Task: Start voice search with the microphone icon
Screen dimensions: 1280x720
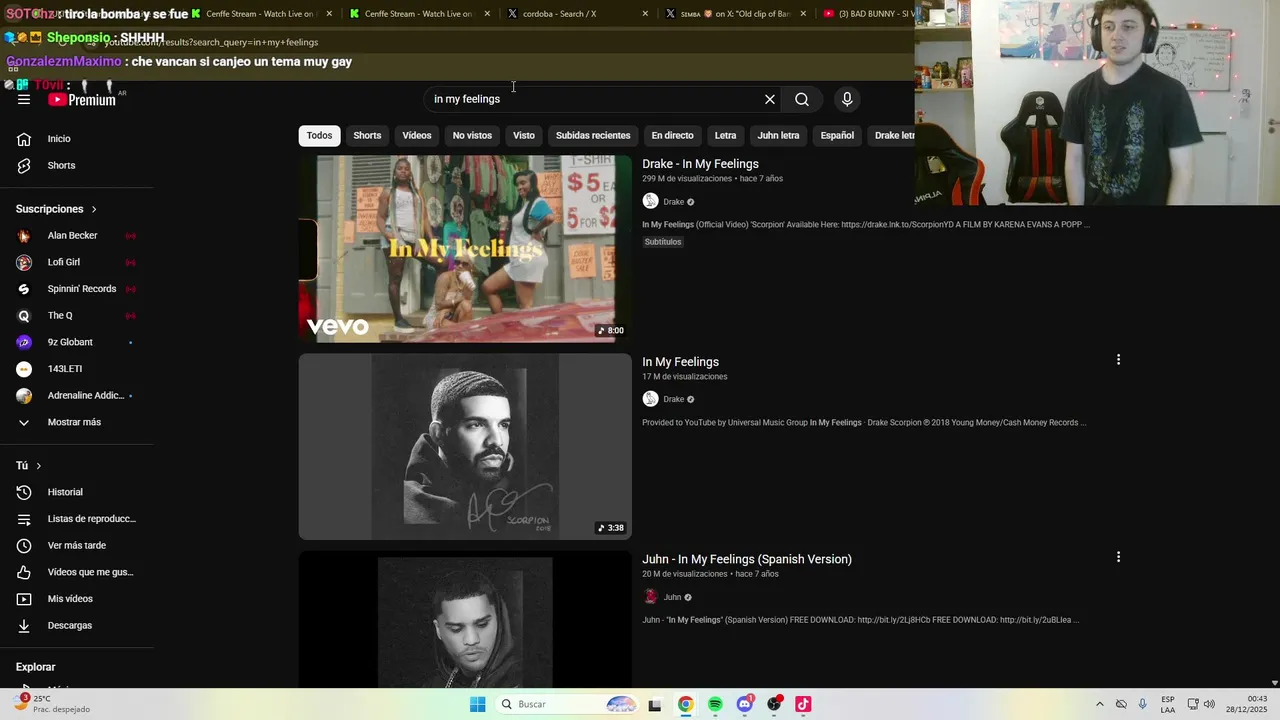Action: click(x=847, y=99)
